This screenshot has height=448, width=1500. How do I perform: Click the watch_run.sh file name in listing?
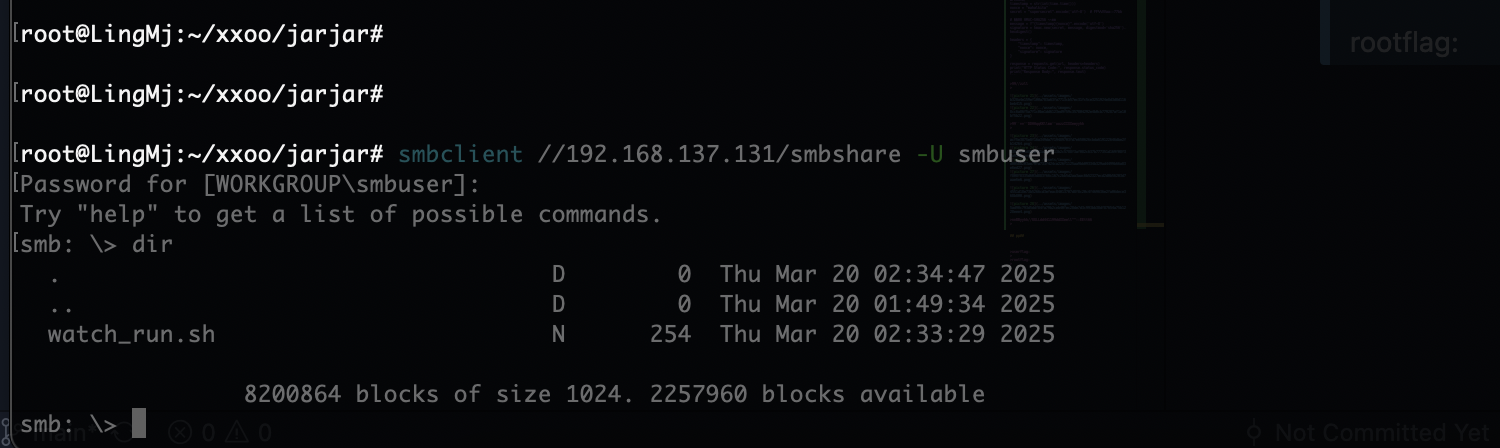131,334
